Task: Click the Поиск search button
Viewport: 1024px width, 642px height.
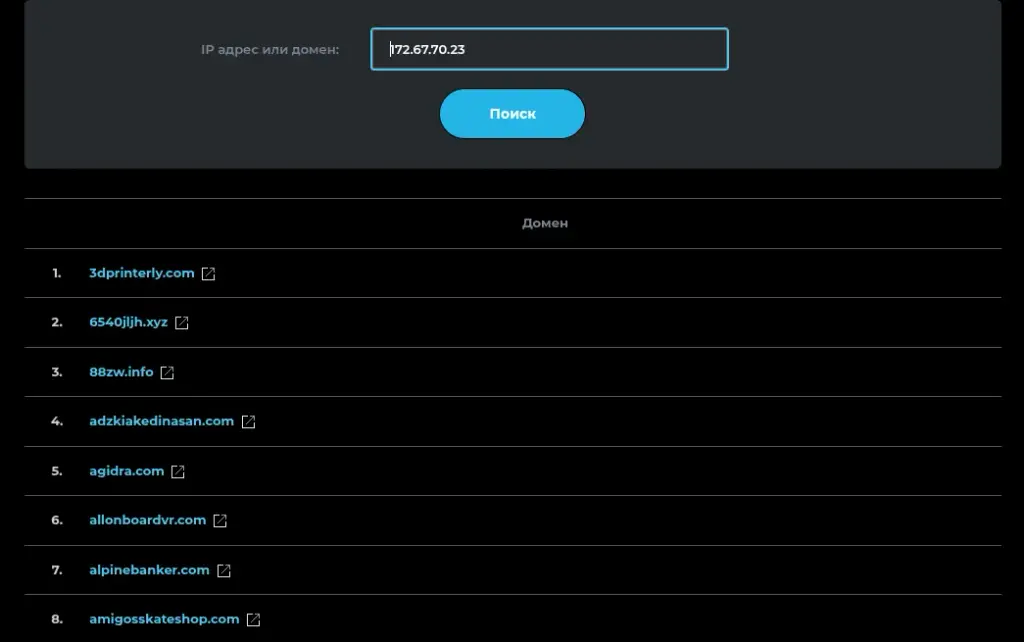Action: click(512, 114)
